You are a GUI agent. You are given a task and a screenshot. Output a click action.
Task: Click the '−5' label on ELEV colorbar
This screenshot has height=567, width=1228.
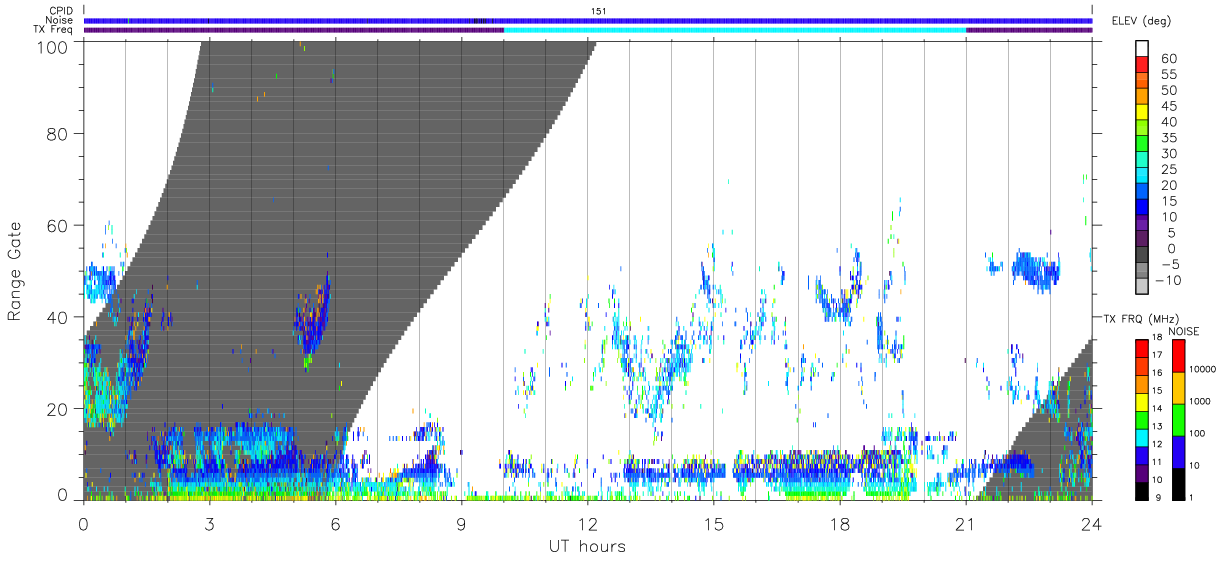click(1168, 264)
